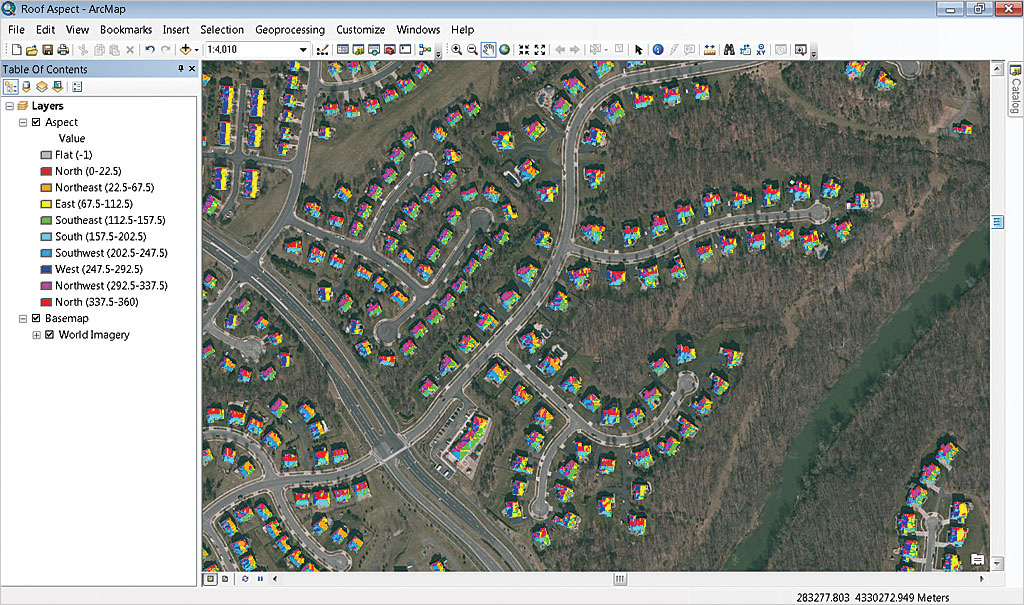Switch to List By Selection

click(57, 87)
